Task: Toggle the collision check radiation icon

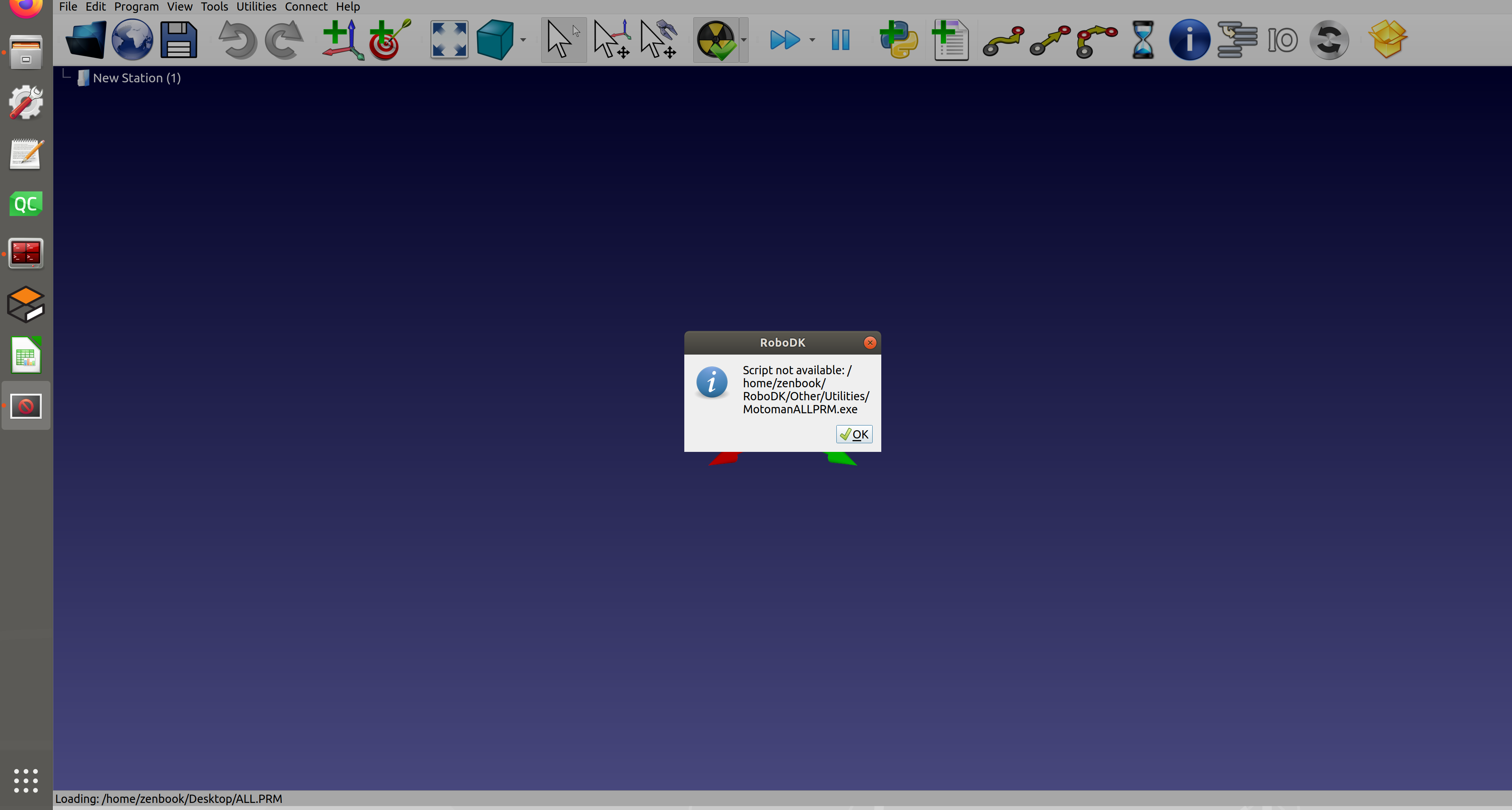Action: (715, 39)
